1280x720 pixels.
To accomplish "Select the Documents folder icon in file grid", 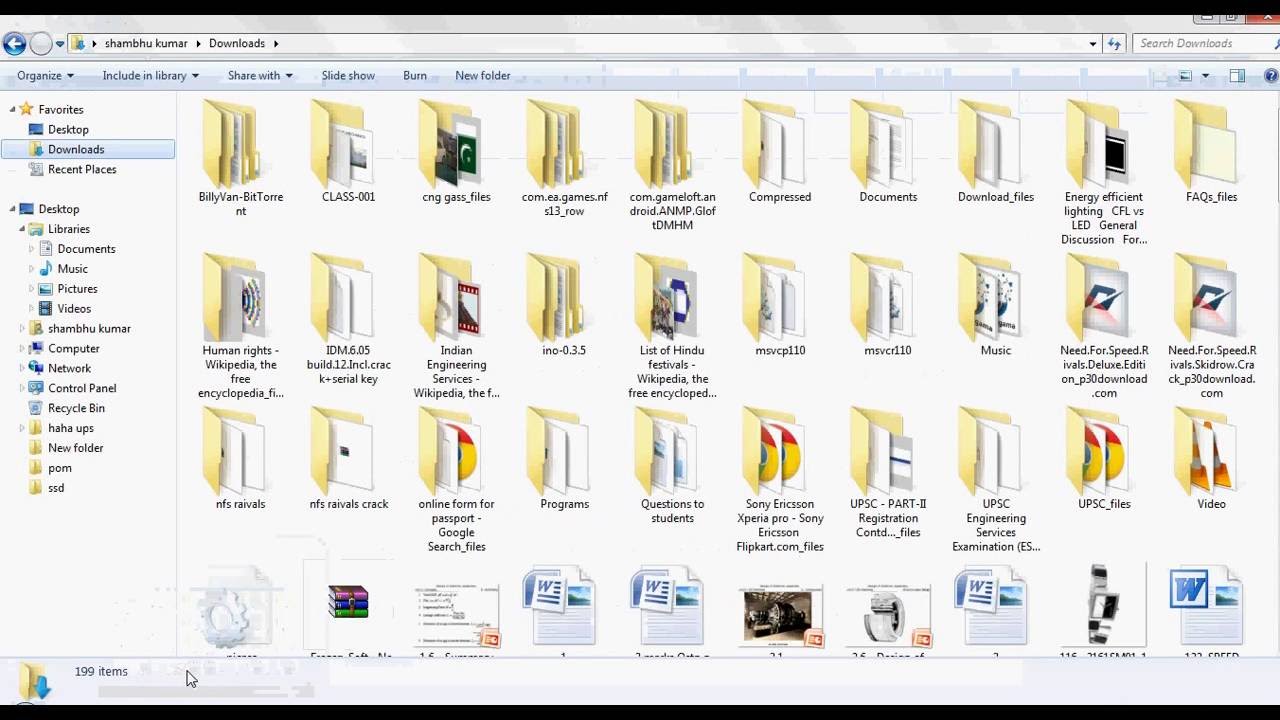I will [x=888, y=145].
